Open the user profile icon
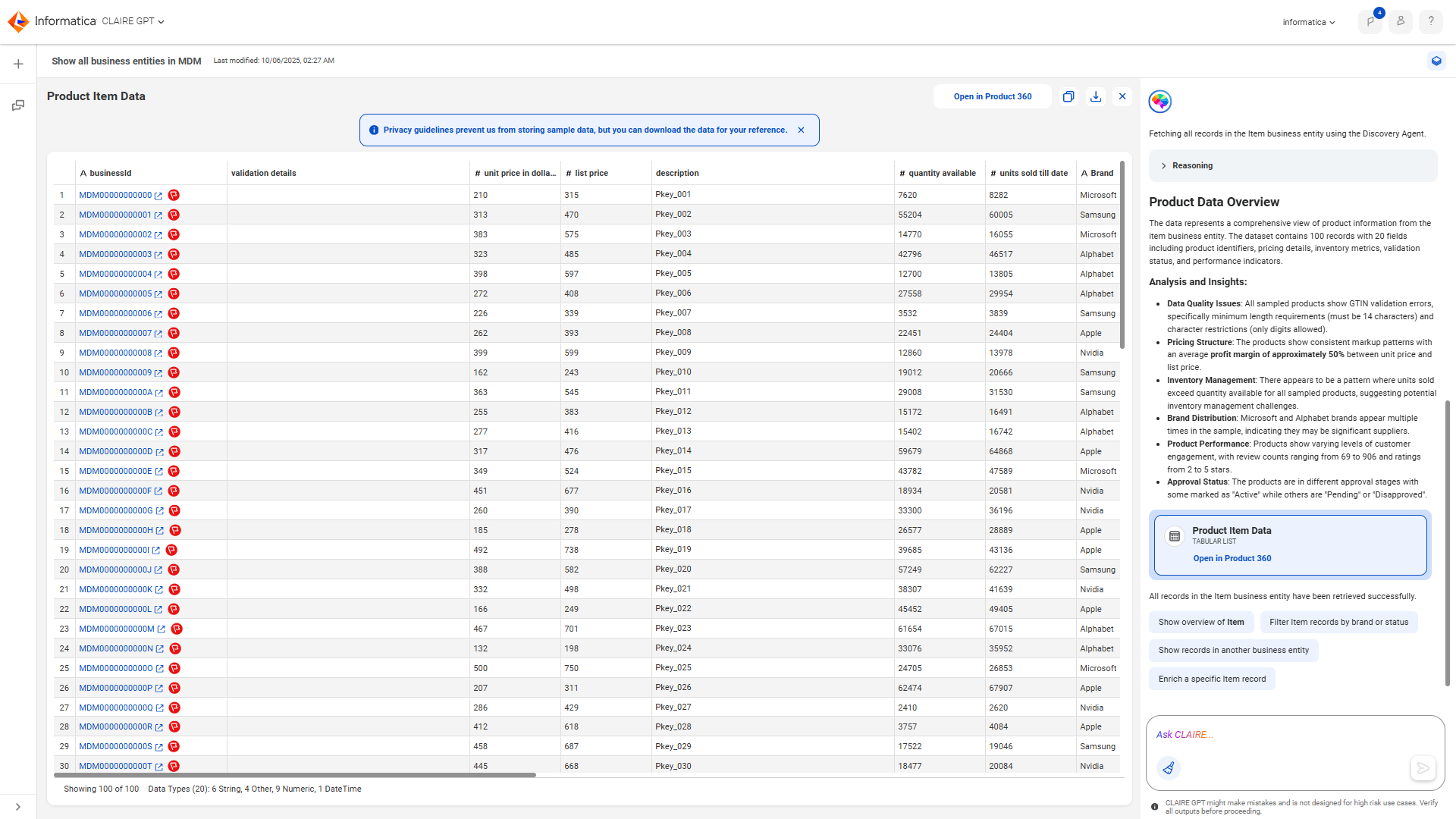The height and width of the screenshot is (819, 1456). [x=1401, y=21]
